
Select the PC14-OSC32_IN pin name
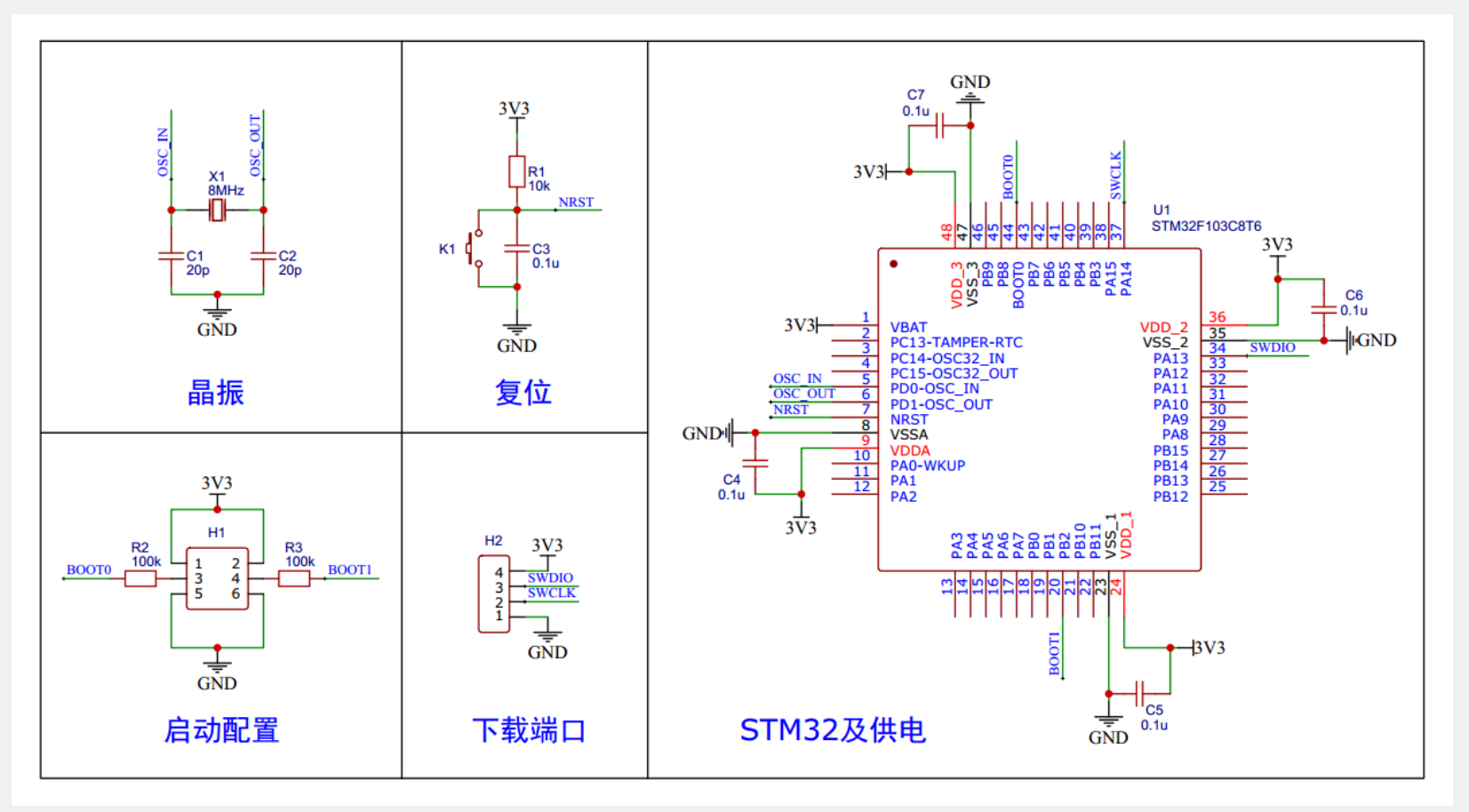[947, 359]
